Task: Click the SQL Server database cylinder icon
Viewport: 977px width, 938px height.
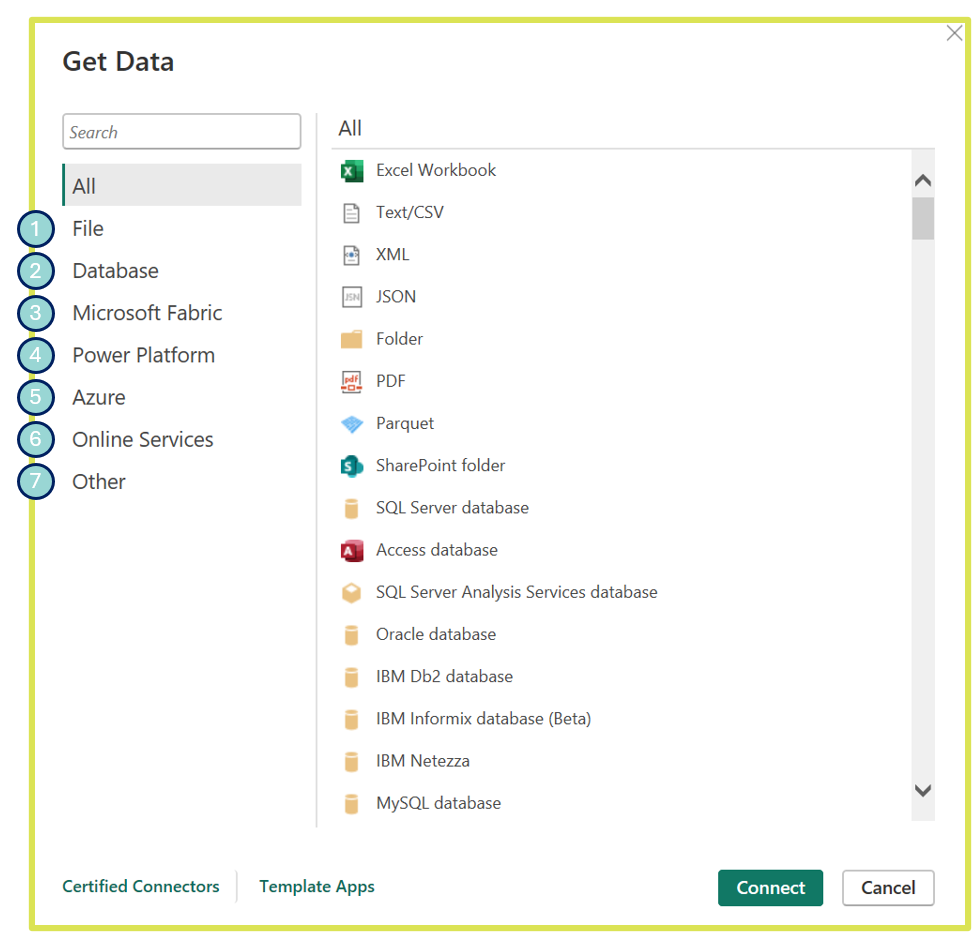Action: [x=351, y=509]
